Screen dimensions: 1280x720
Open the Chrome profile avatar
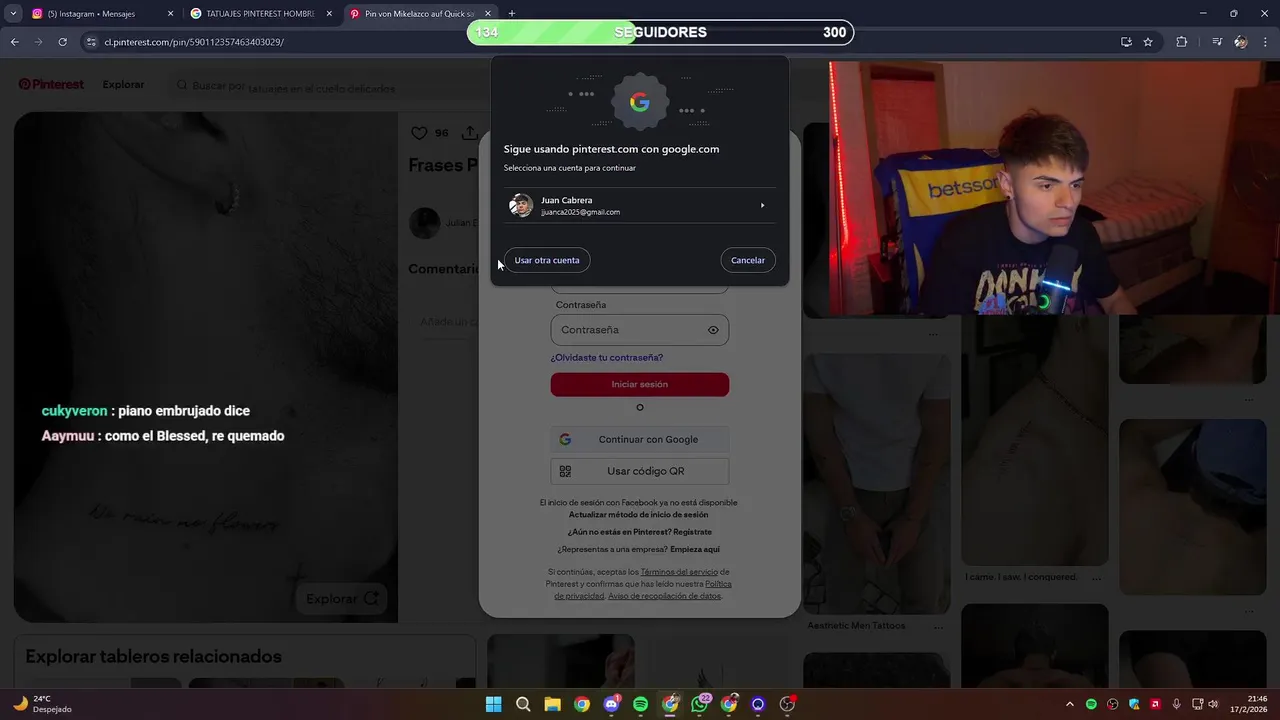[x=1241, y=42]
